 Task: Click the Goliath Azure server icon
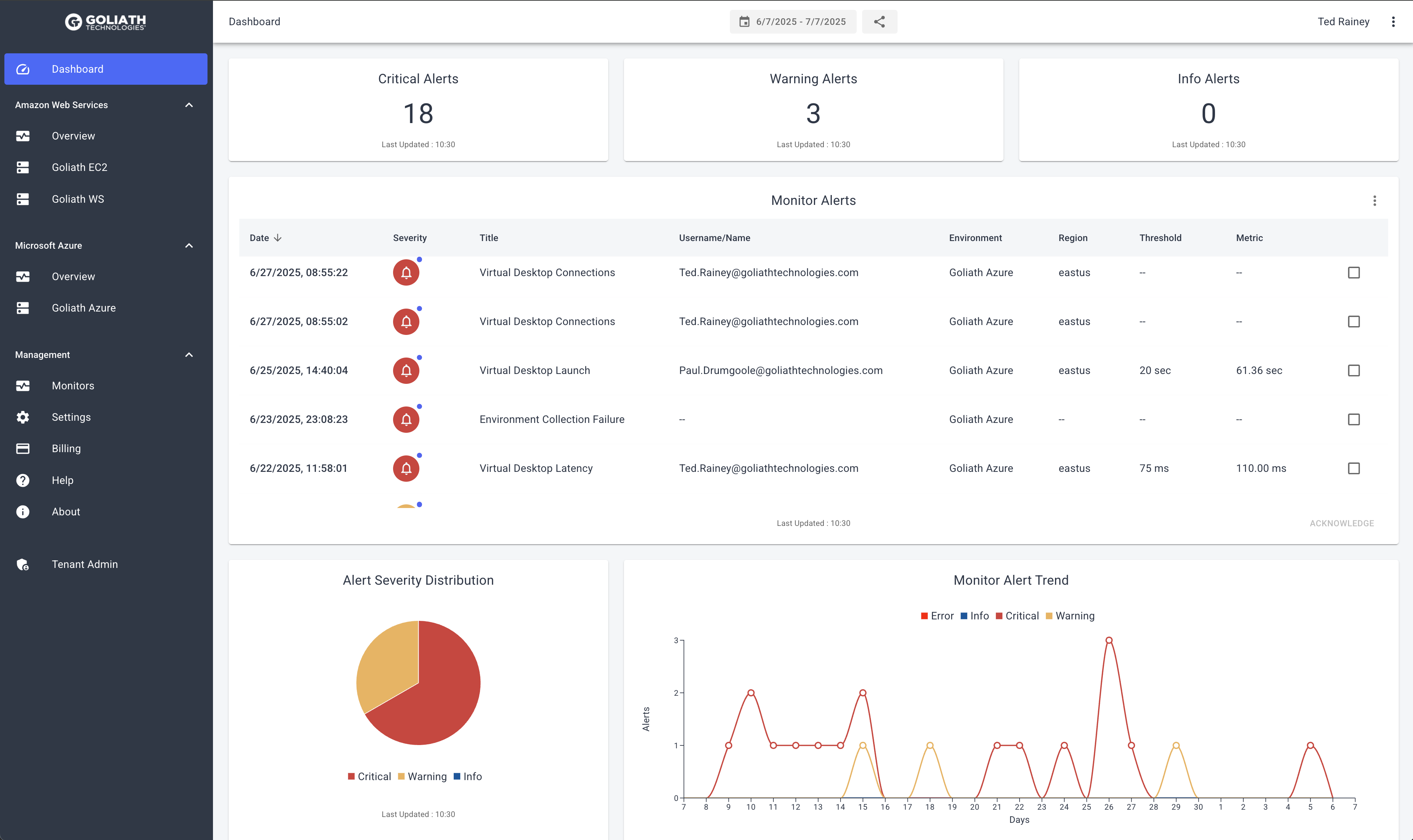coord(23,308)
